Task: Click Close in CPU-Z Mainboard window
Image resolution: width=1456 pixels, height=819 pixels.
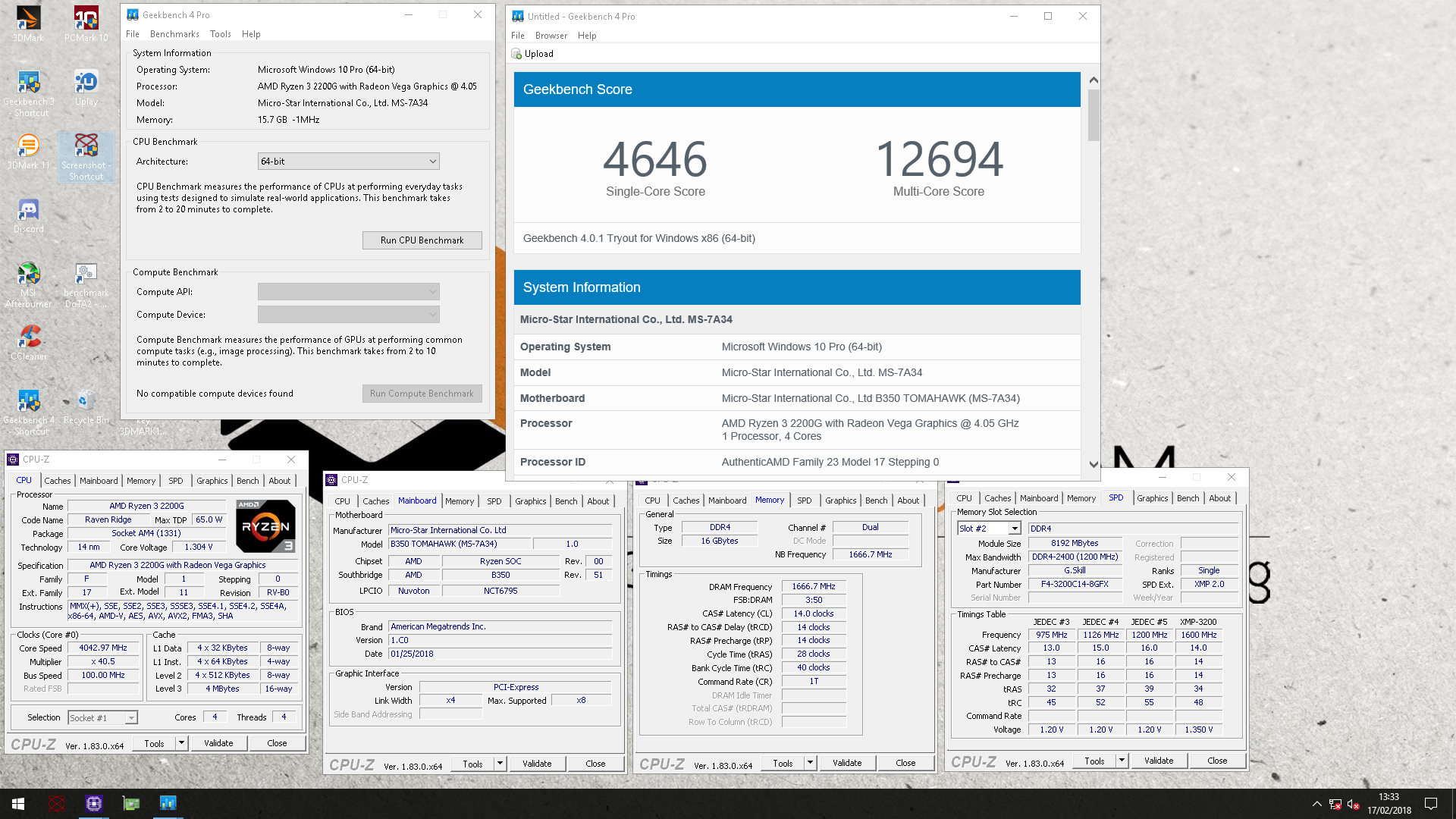Action: coord(595,764)
